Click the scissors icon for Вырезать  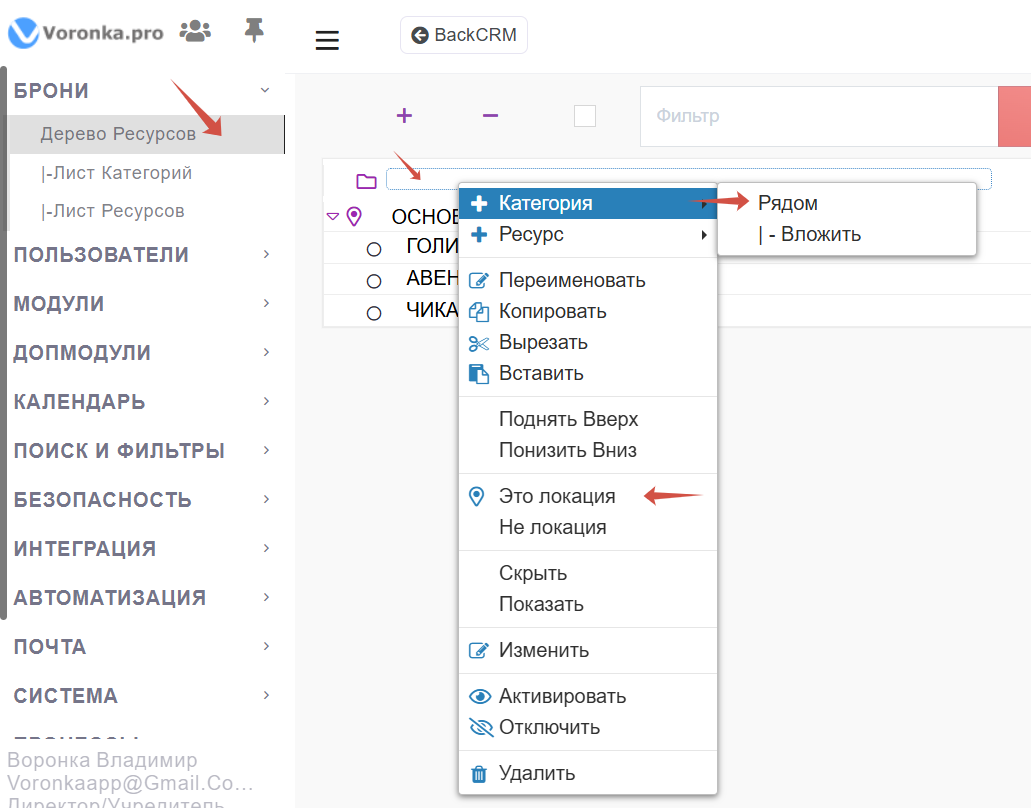click(x=479, y=343)
